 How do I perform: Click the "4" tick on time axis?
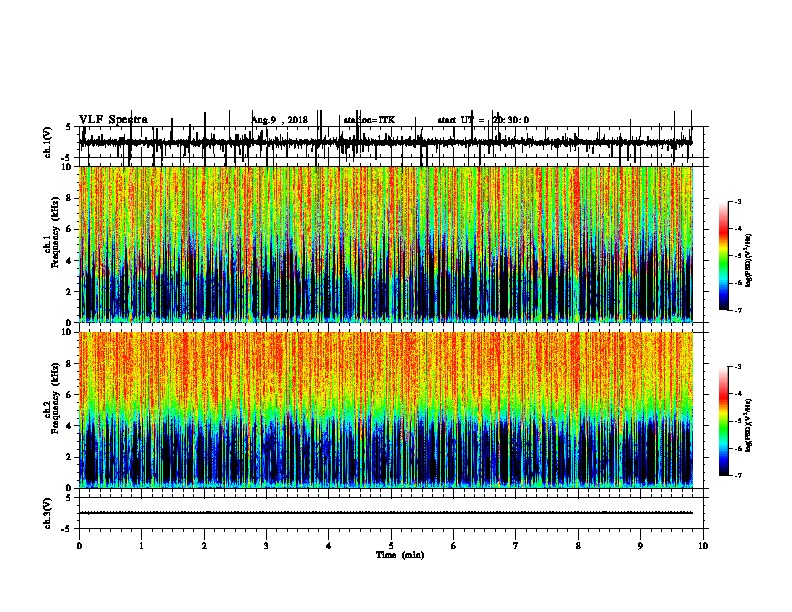tap(329, 546)
